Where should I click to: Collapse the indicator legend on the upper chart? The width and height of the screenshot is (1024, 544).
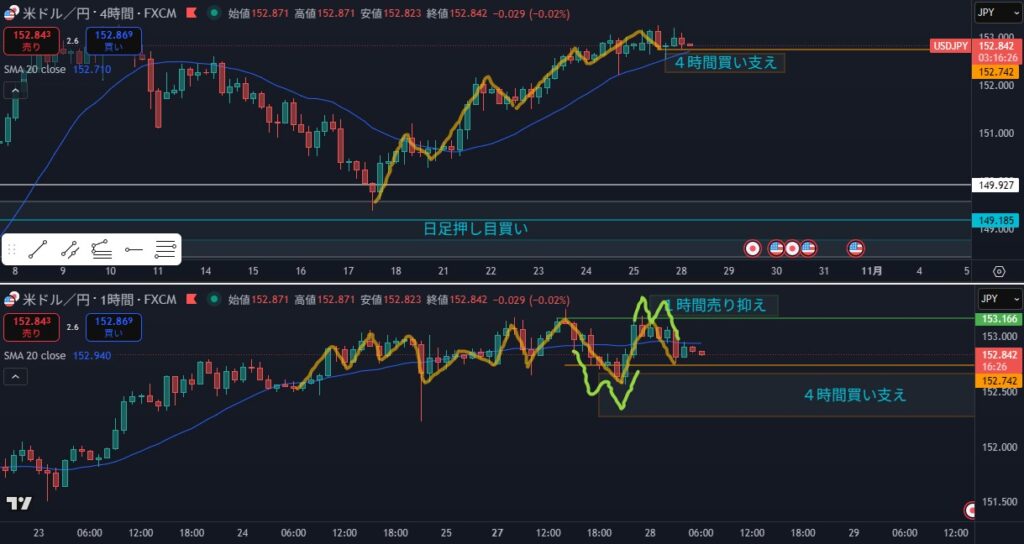coord(15,90)
